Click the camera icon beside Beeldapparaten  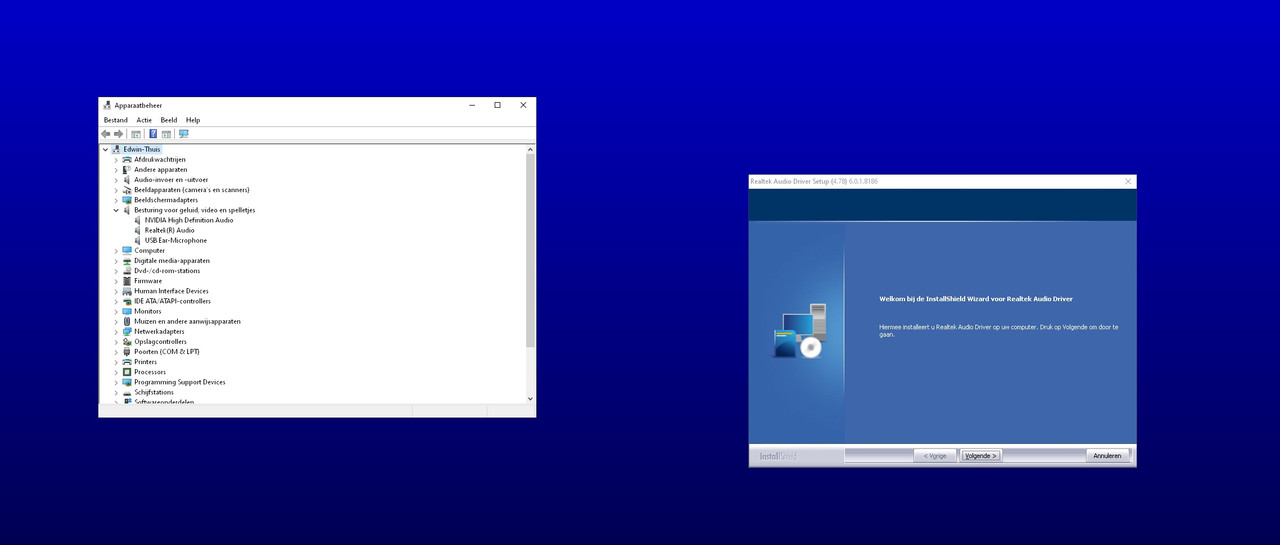tap(127, 190)
